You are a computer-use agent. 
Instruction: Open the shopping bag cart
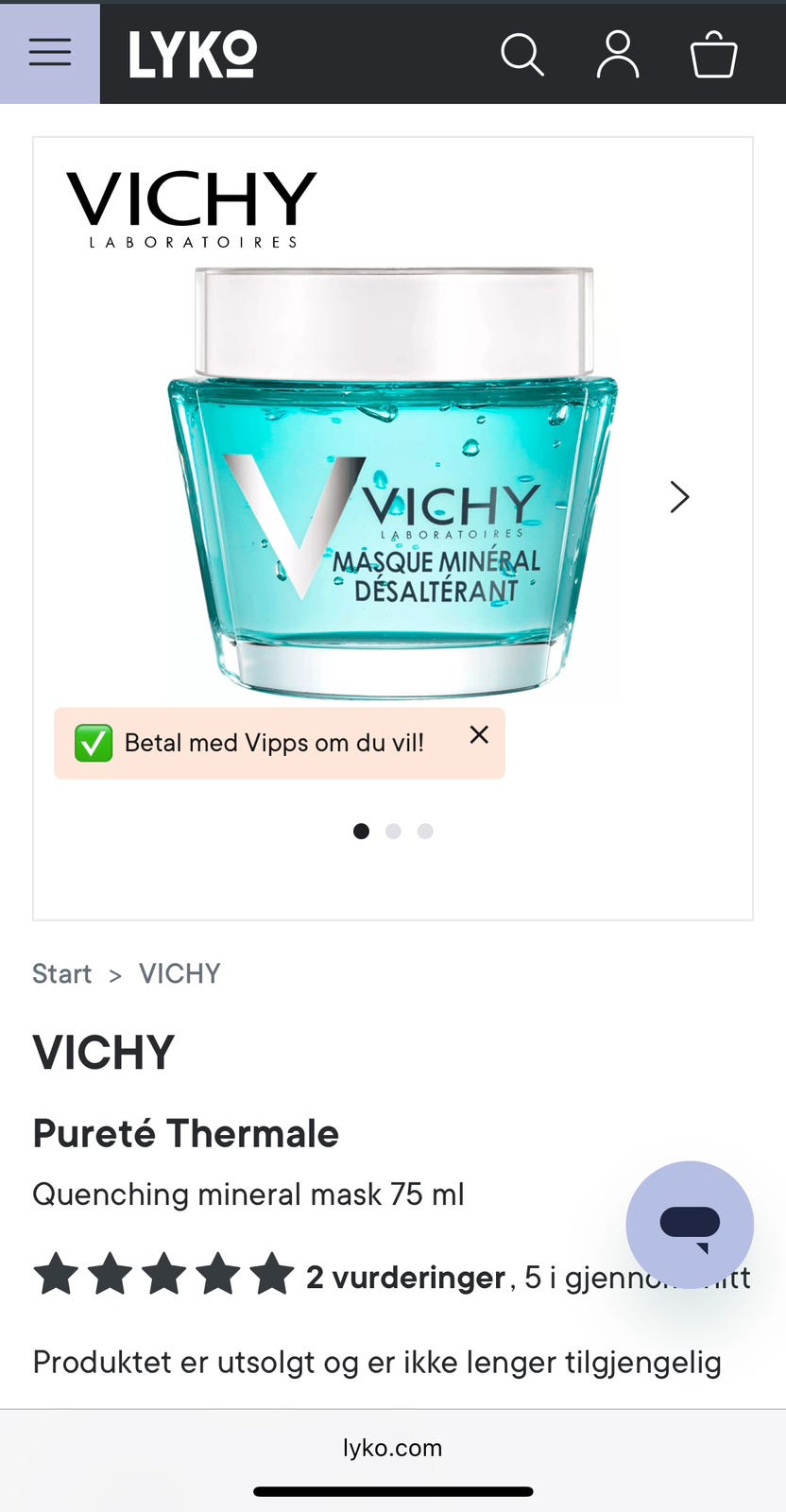pos(713,54)
